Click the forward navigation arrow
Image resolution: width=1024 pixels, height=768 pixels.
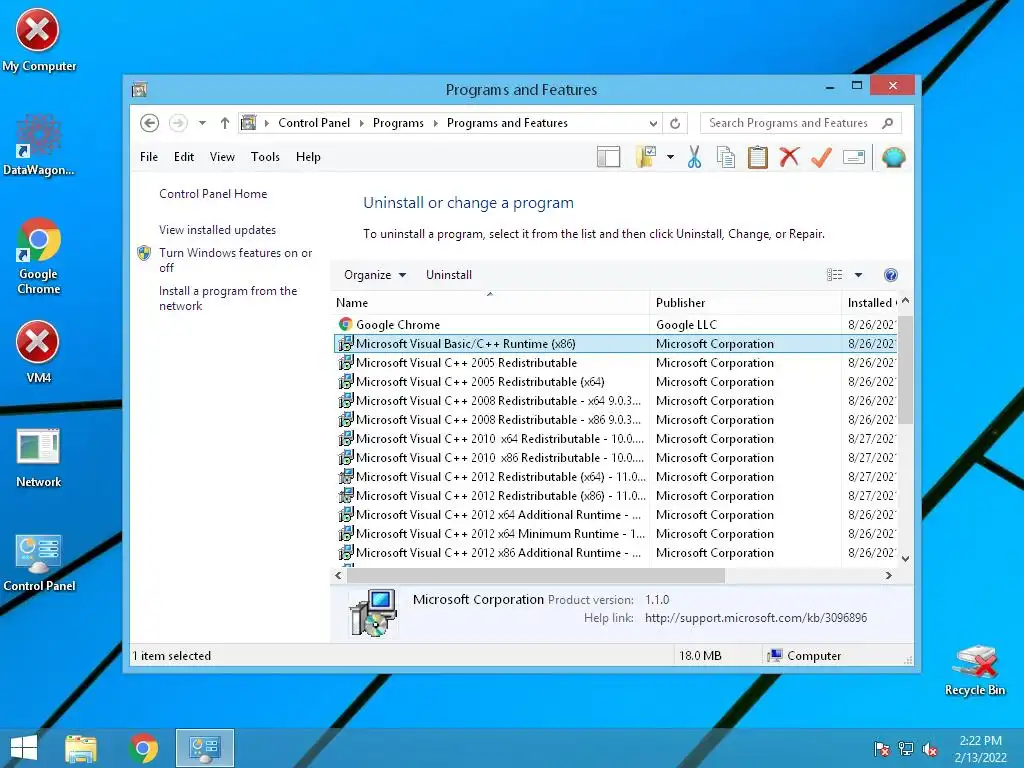point(178,123)
